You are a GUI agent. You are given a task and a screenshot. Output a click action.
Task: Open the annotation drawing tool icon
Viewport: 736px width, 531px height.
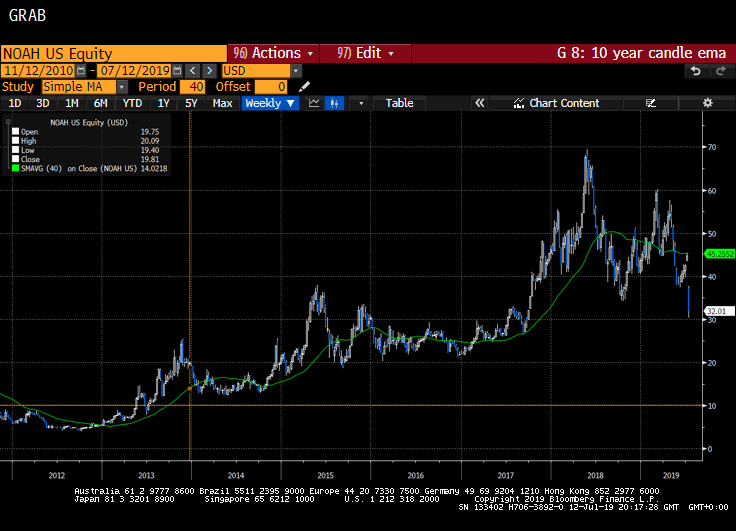click(651, 103)
